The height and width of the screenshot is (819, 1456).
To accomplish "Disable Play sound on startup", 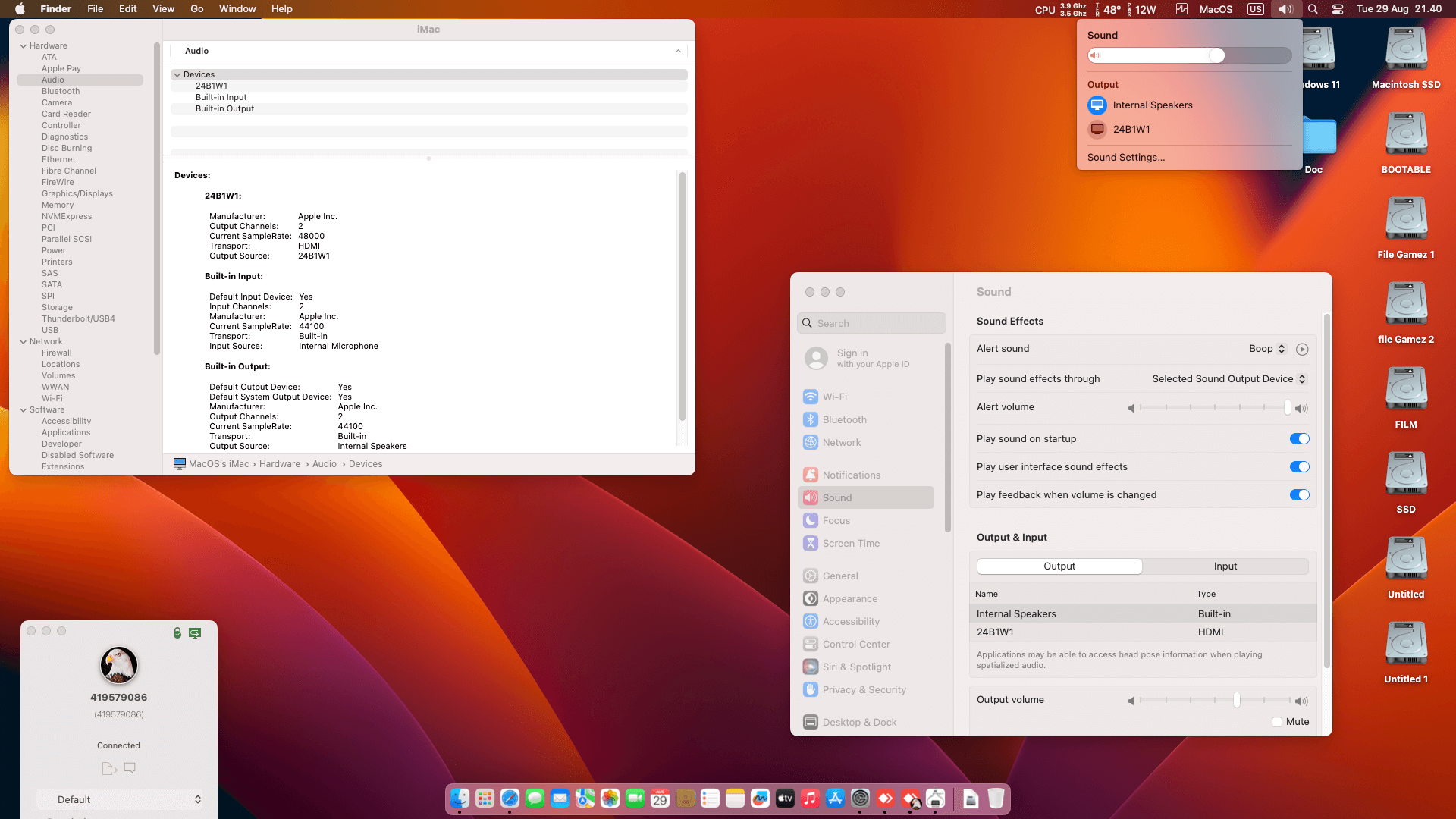I will pos(1299,439).
